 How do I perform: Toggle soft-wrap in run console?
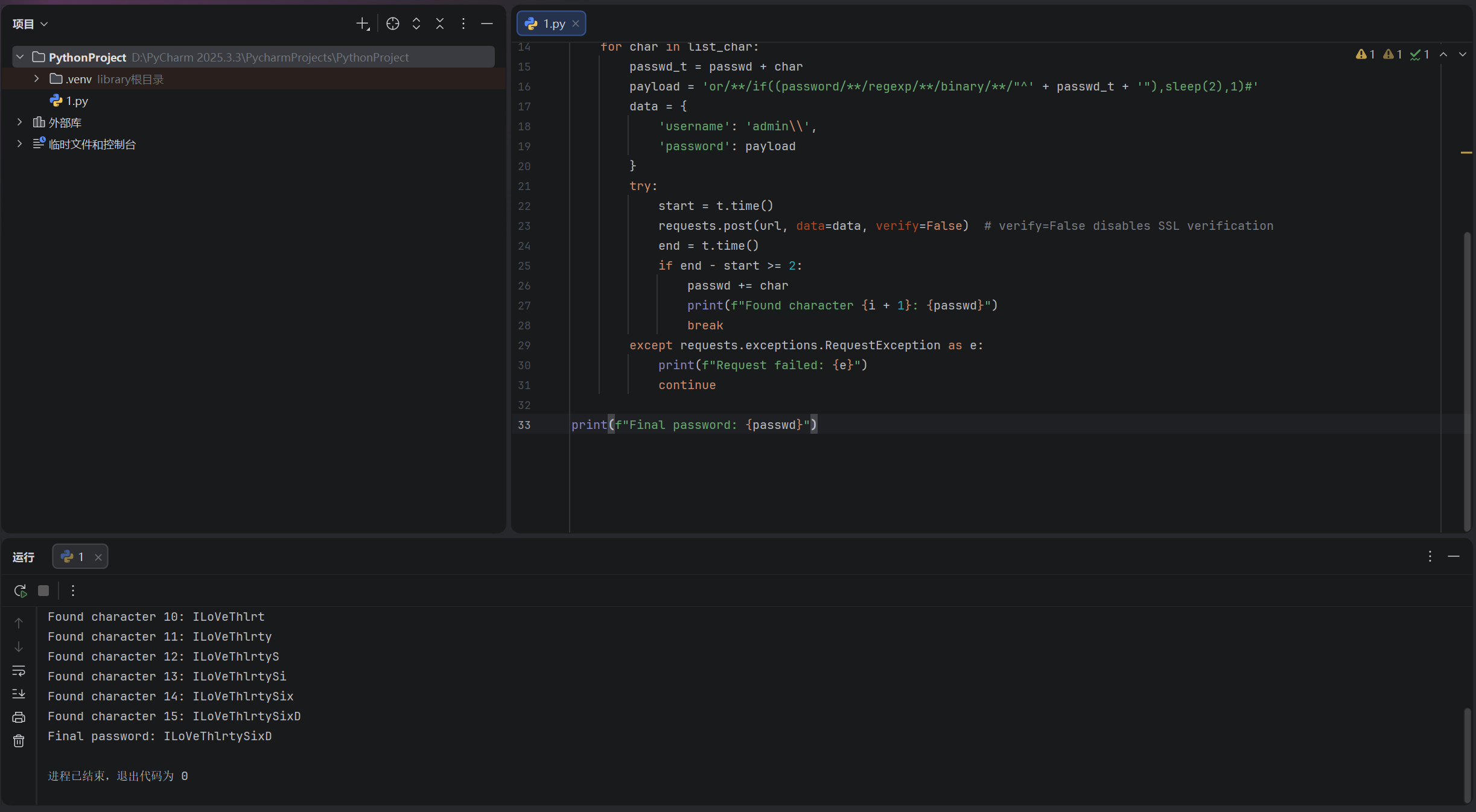tap(19, 670)
